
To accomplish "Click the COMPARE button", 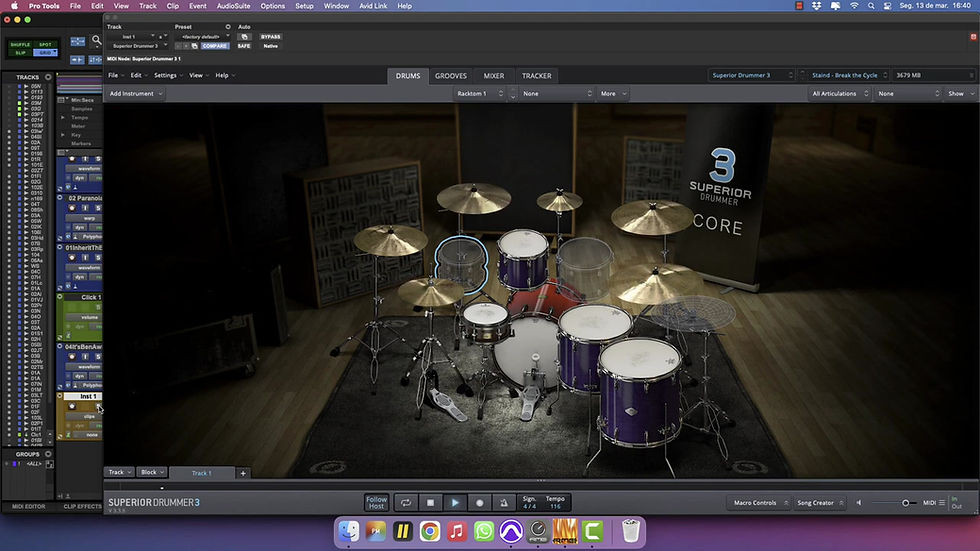I will [214, 46].
